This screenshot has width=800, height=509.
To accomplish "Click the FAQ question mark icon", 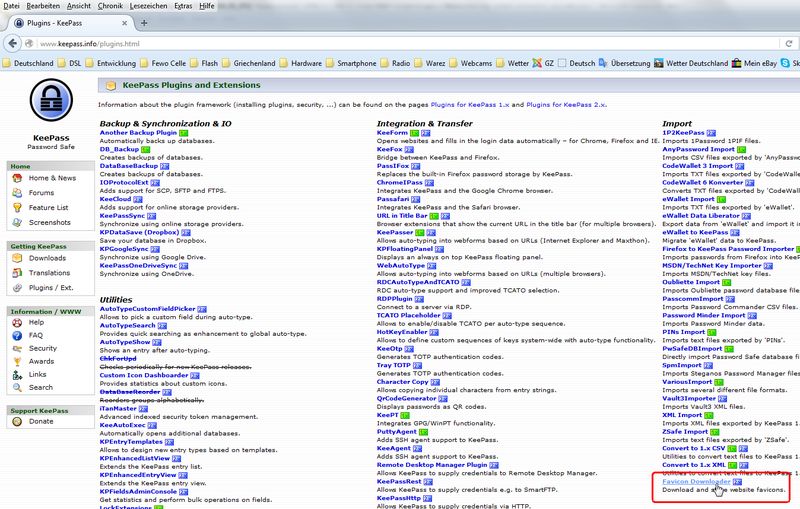I will coord(17,335).
